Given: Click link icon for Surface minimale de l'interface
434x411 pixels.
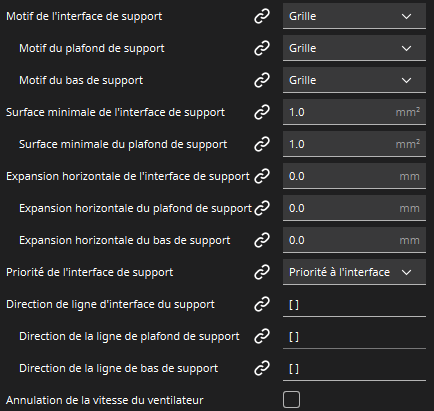Looking at the screenshot, I should 262,112.
